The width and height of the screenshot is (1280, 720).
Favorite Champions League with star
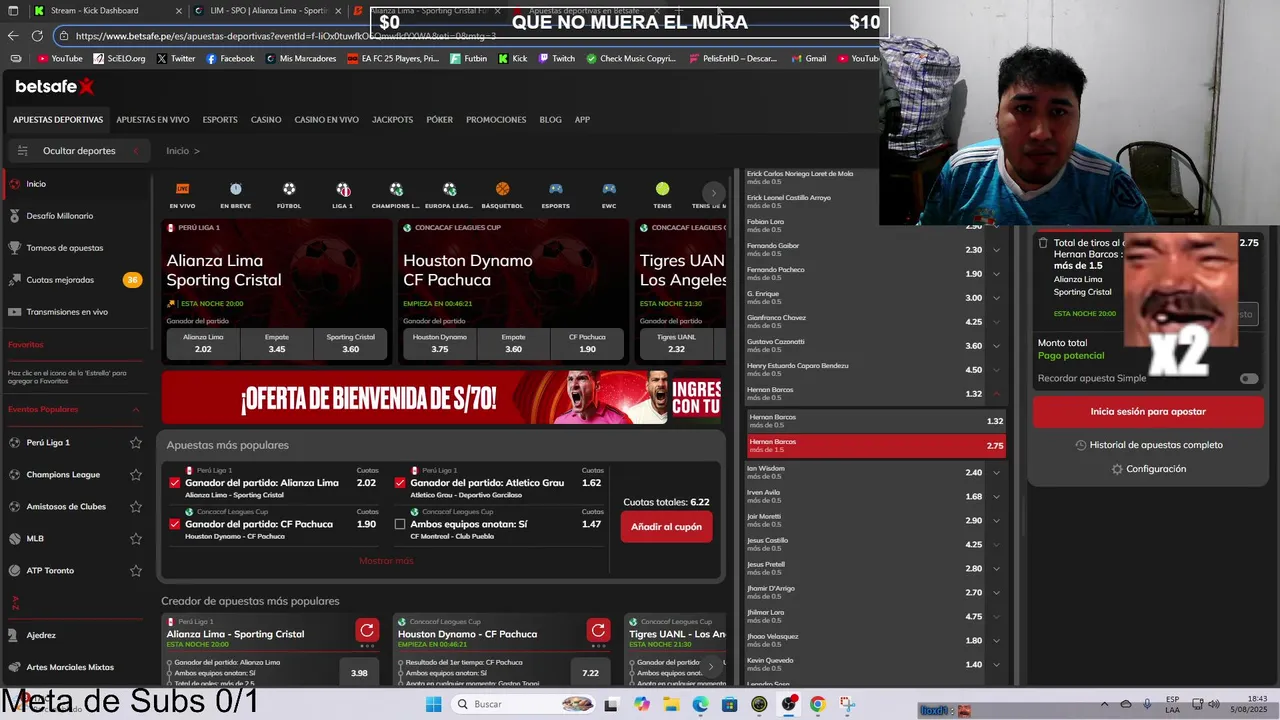[x=136, y=474]
